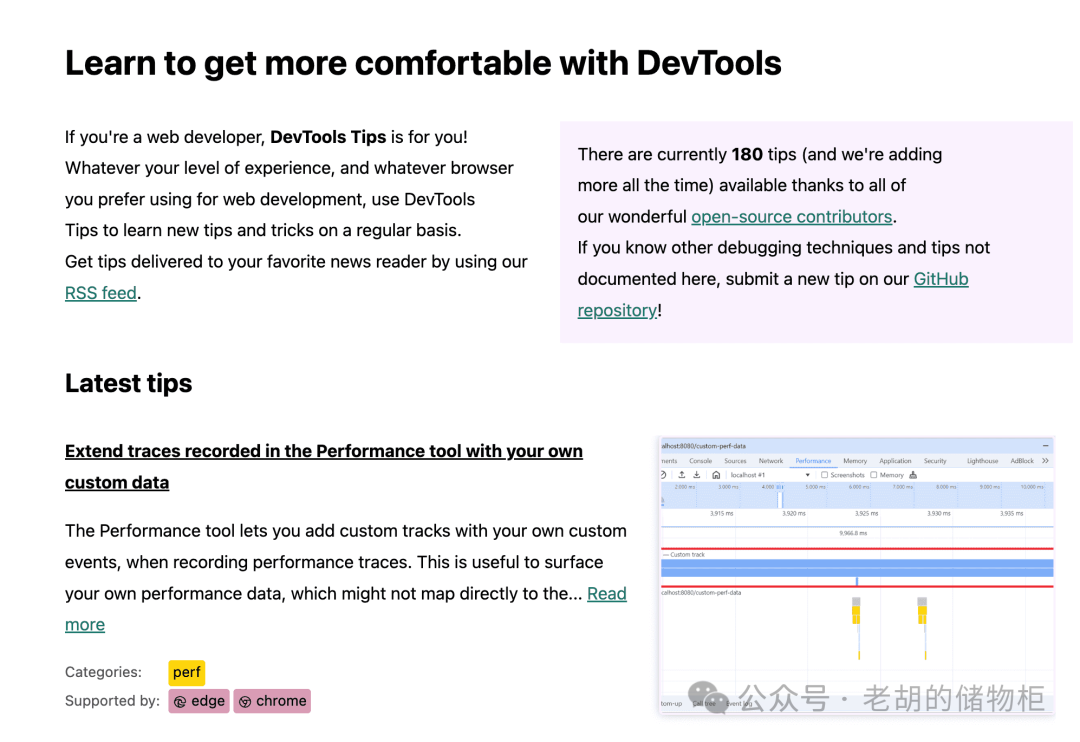Open the Security tab in the DevTools screenshot
Screen dimensions: 1080x742
pyautogui.click(x=935, y=461)
